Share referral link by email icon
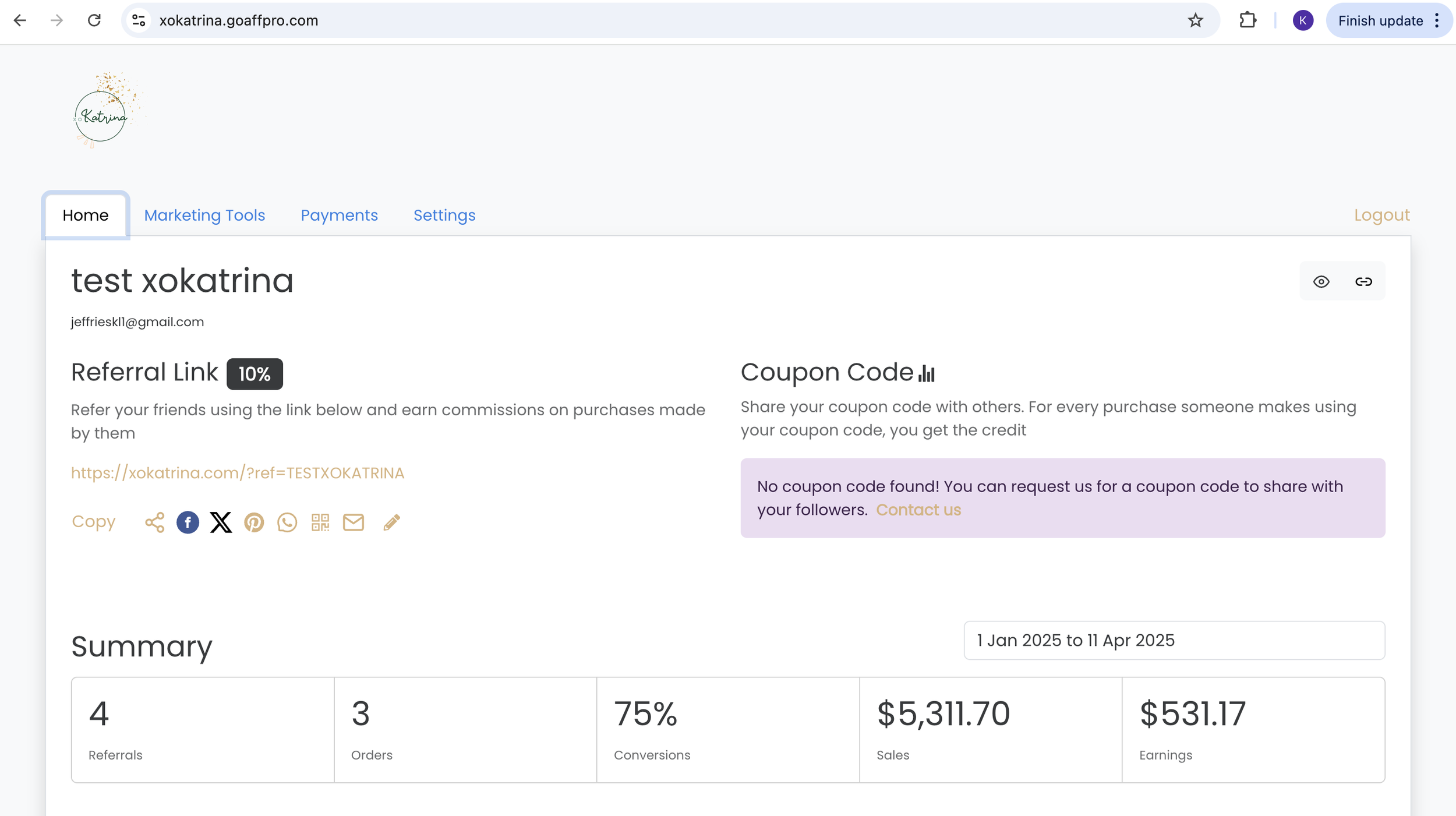The width and height of the screenshot is (1456, 816). tap(354, 522)
